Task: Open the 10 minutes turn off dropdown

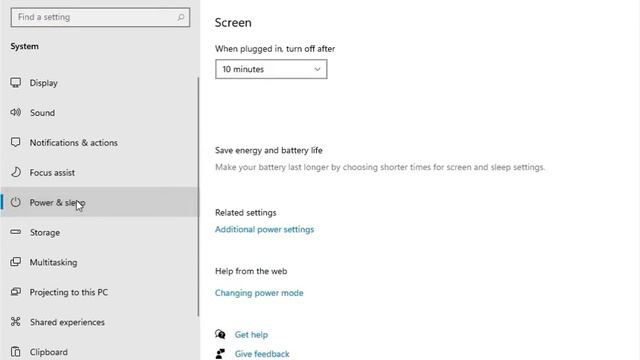Action: click(x=271, y=69)
